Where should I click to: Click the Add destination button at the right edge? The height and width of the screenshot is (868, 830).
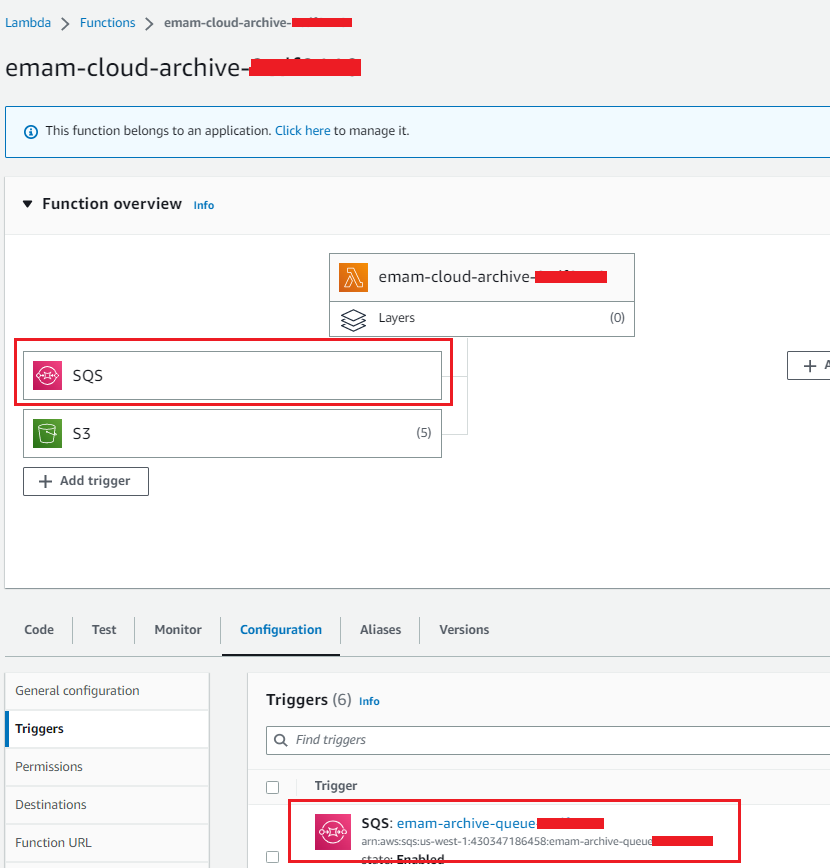(809, 366)
